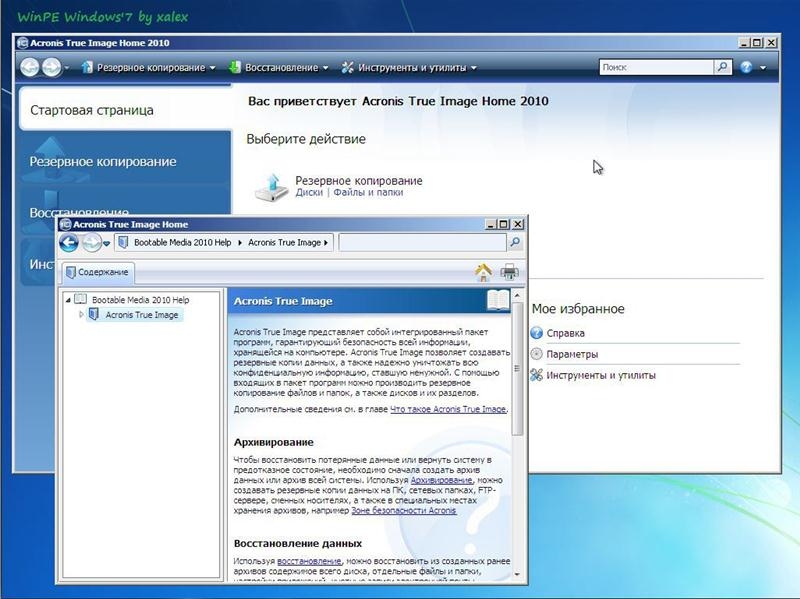800x599 pixels.
Task: Expand dropdown arrow beside help icon
Action: point(763,67)
